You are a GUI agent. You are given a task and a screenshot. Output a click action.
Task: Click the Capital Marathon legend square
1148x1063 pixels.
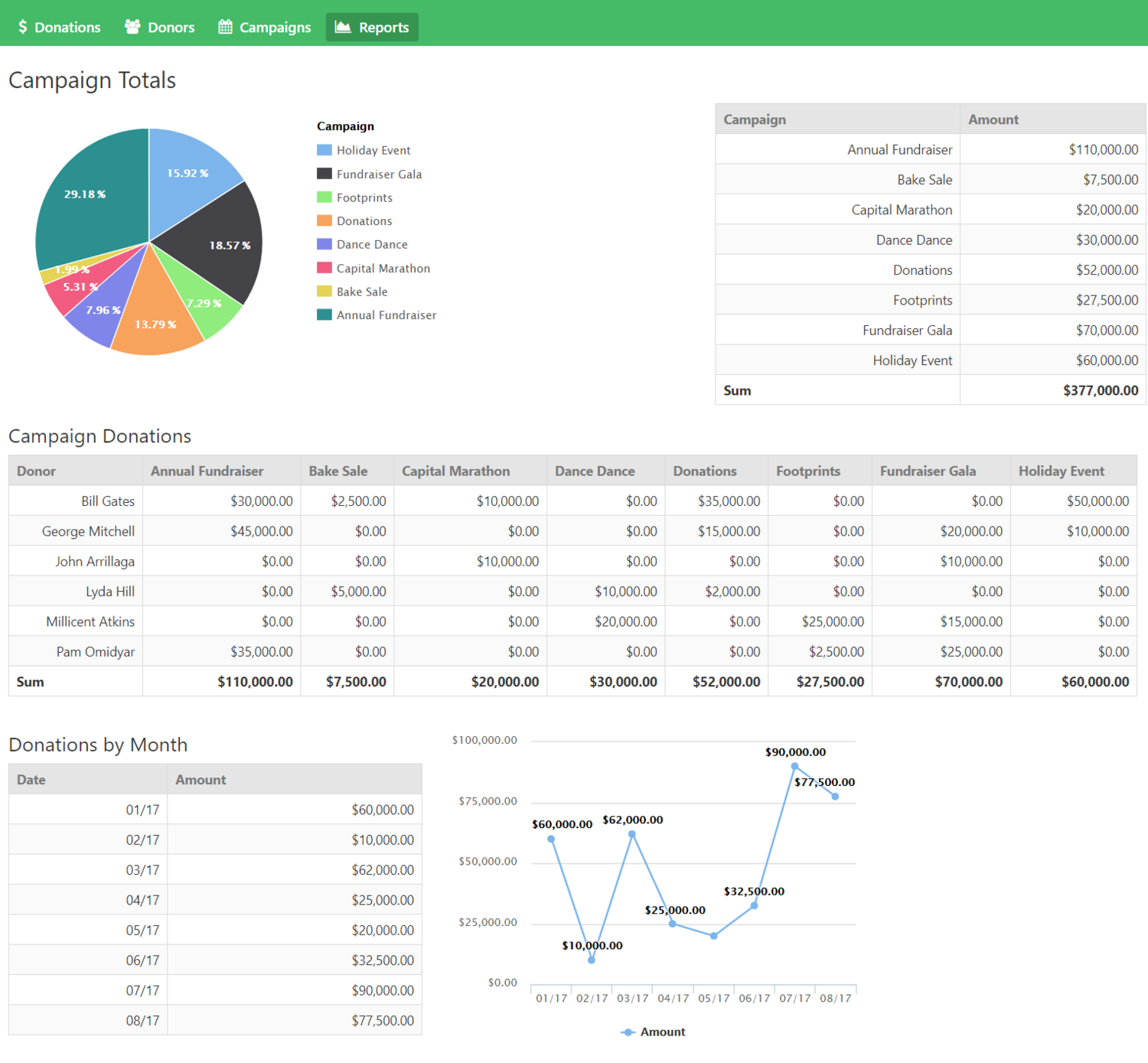(x=323, y=268)
